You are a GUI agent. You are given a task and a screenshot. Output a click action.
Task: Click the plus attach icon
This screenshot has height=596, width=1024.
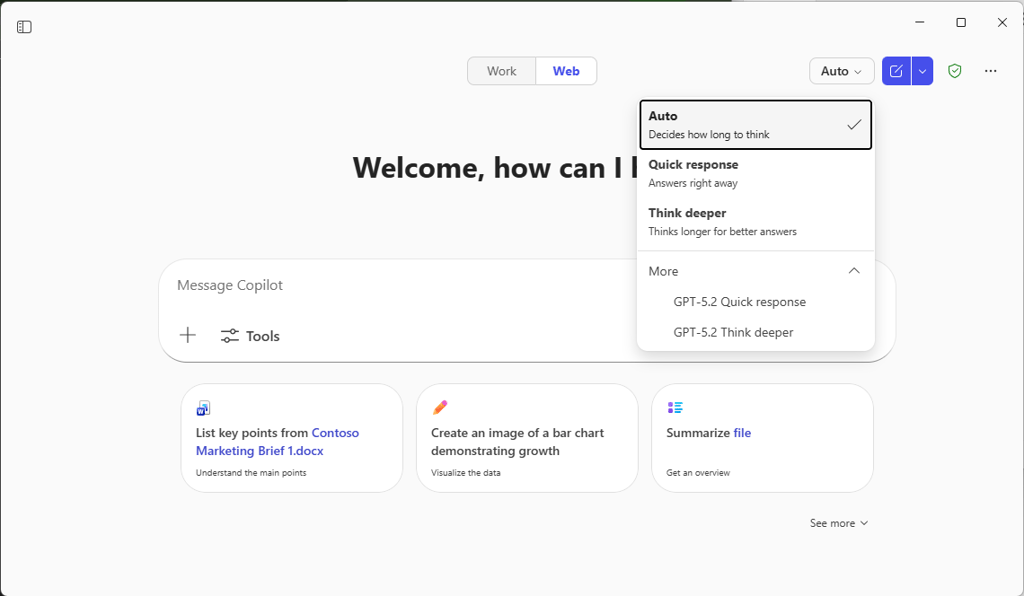point(187,336)
